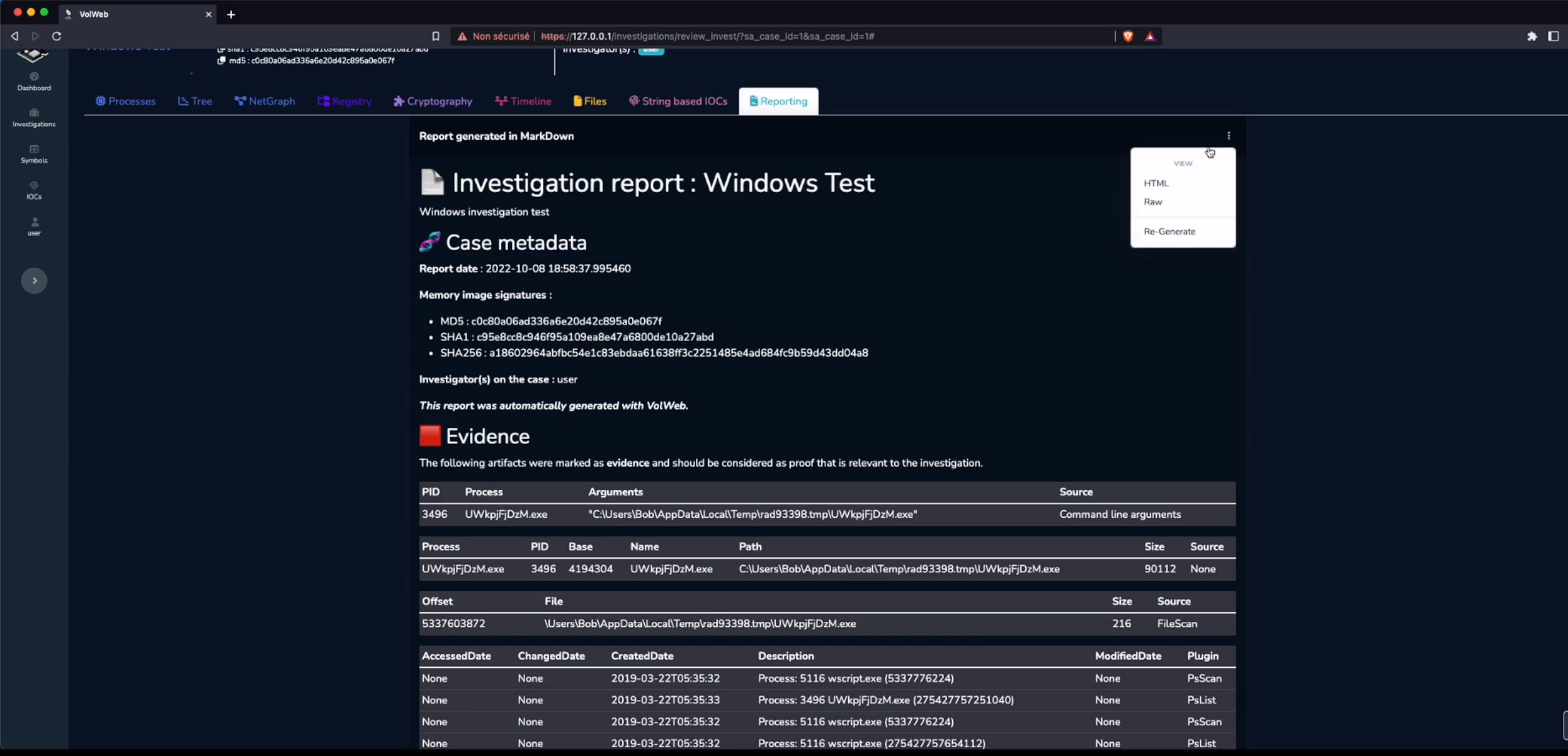Expand the sidebar with the chevron button
This screenshot has height=756, width=1568.
point(35,280)
